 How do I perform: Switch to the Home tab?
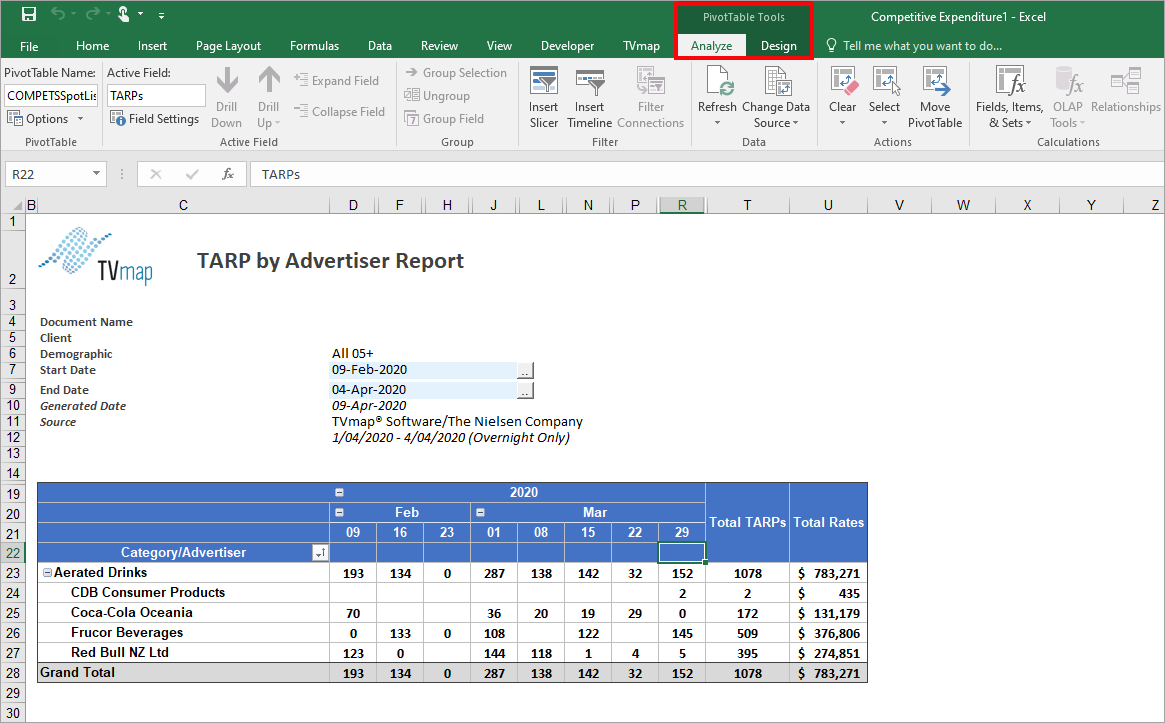pyautogui.click(x=92, y=46)
